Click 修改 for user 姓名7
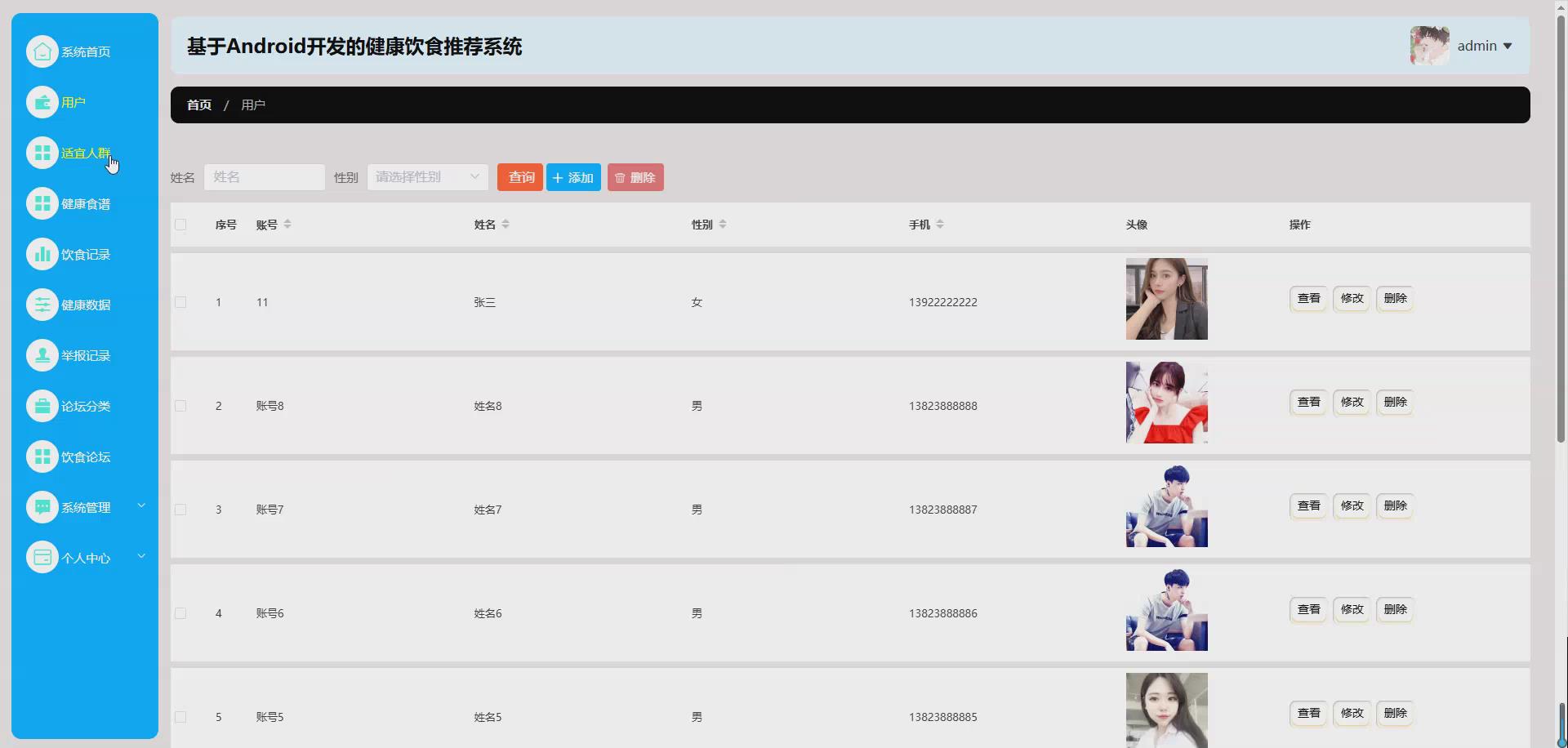Screen dimensions: 1568x748 (x=1352, y=506)
